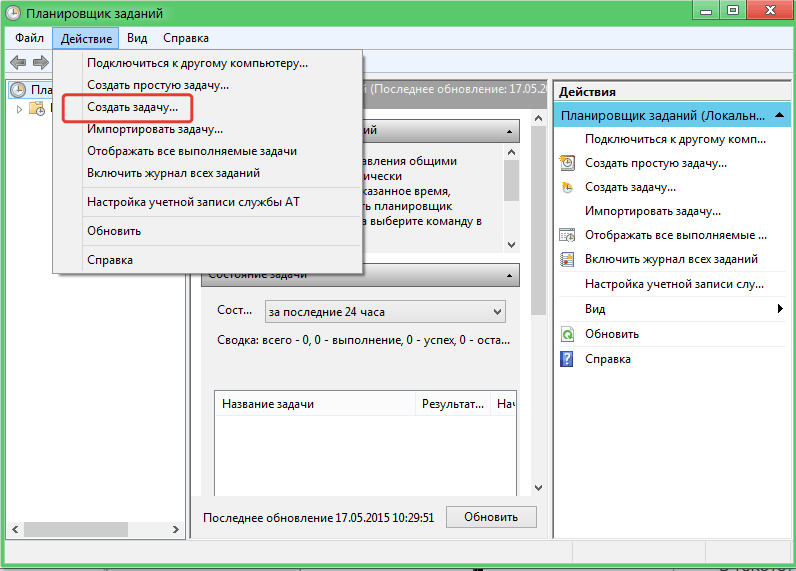Click 'Обновить' in Actions pane

[x=612, y=334]
